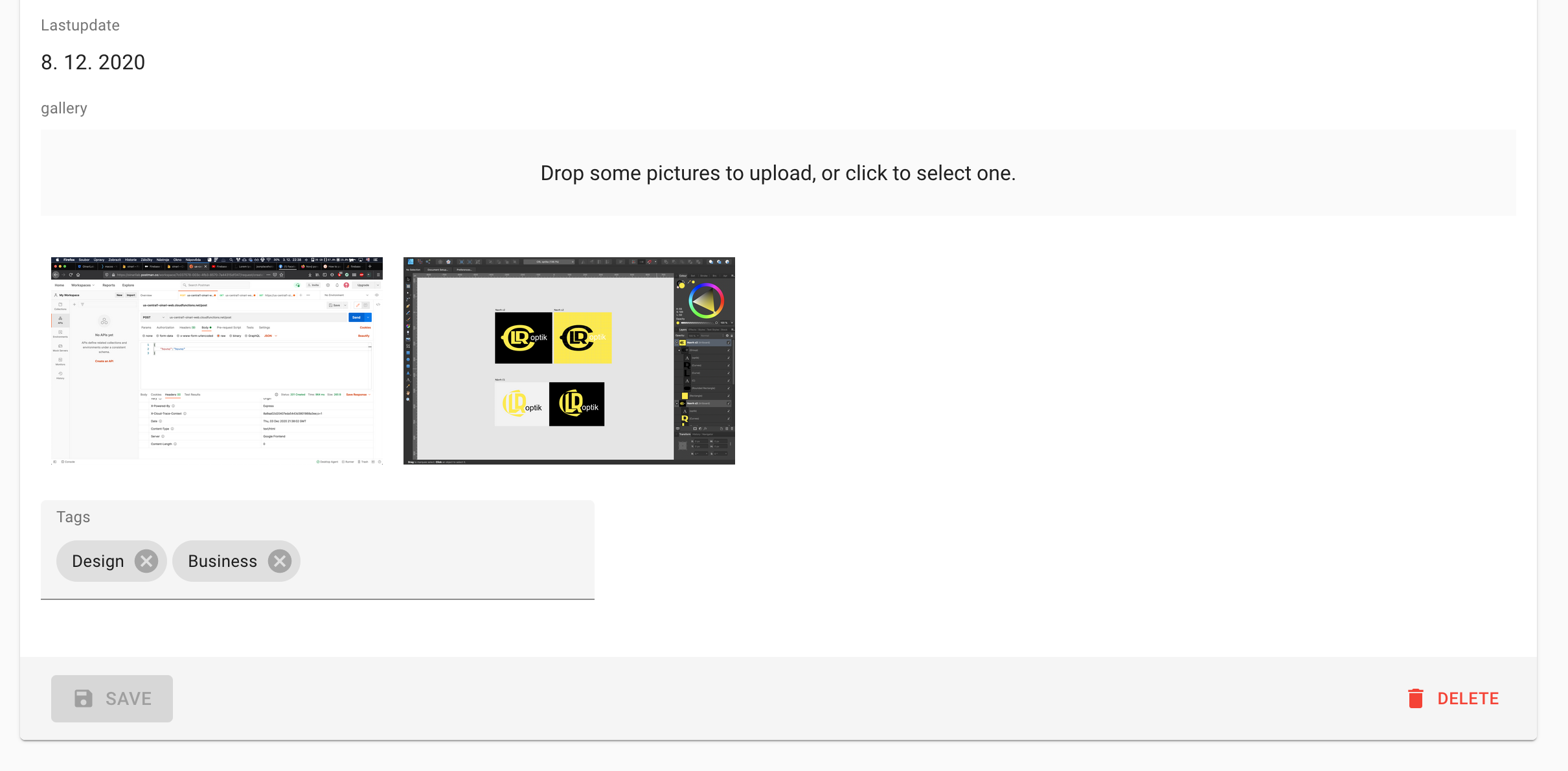Open the Postman screenshot gallery thumbnail
The image size is (1568, 771).
(217, 360)
